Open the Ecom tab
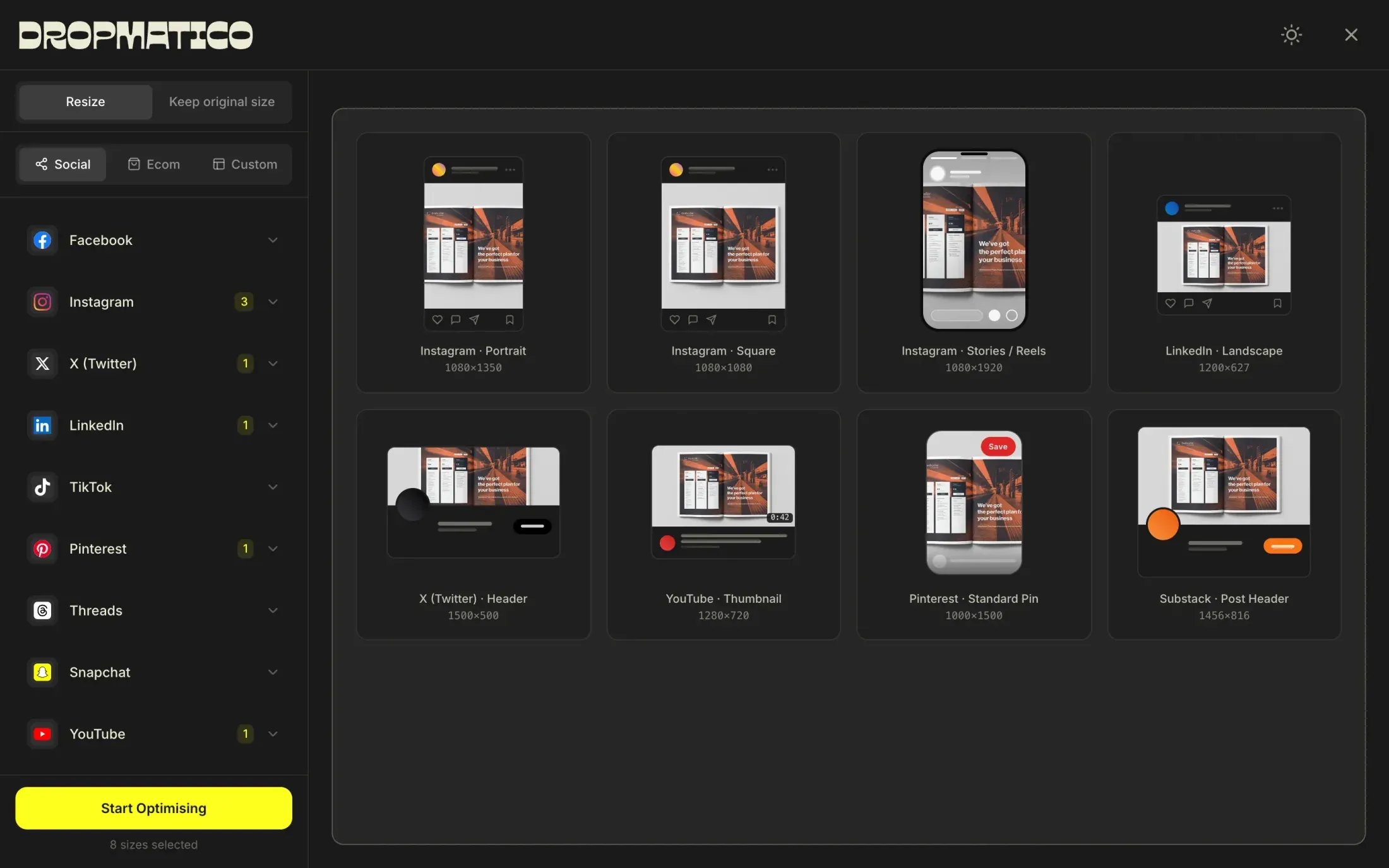Viewport: 1389px width, 868px height. click(153, 164)
